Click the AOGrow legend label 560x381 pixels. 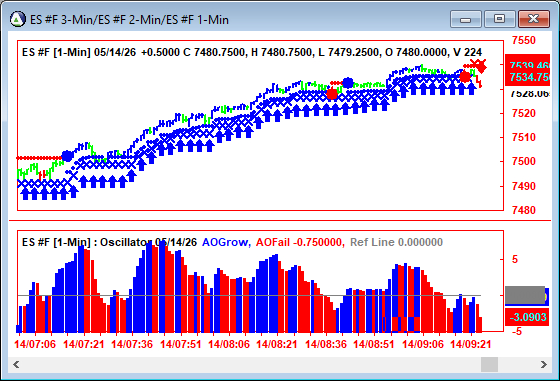pos(226,242)
